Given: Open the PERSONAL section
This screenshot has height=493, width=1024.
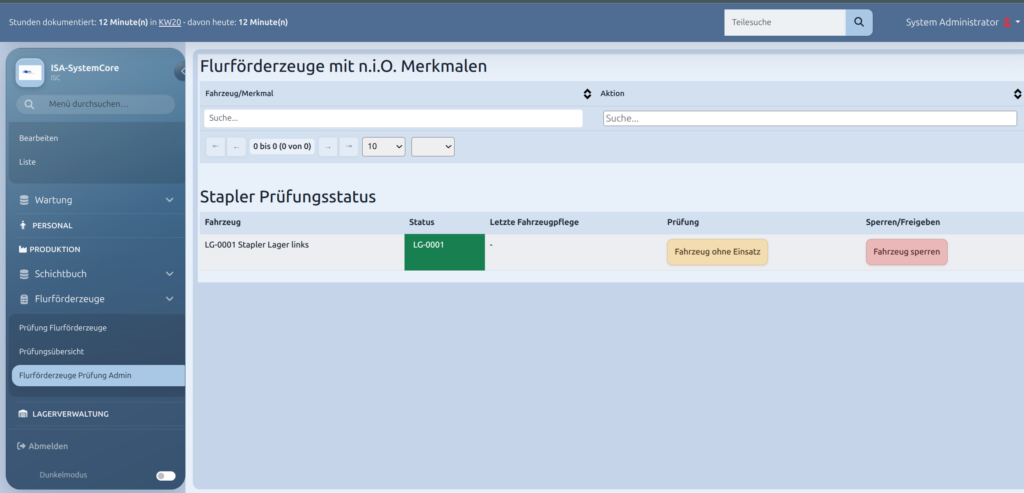Looking at the screenshot, I should coord(52,225).
